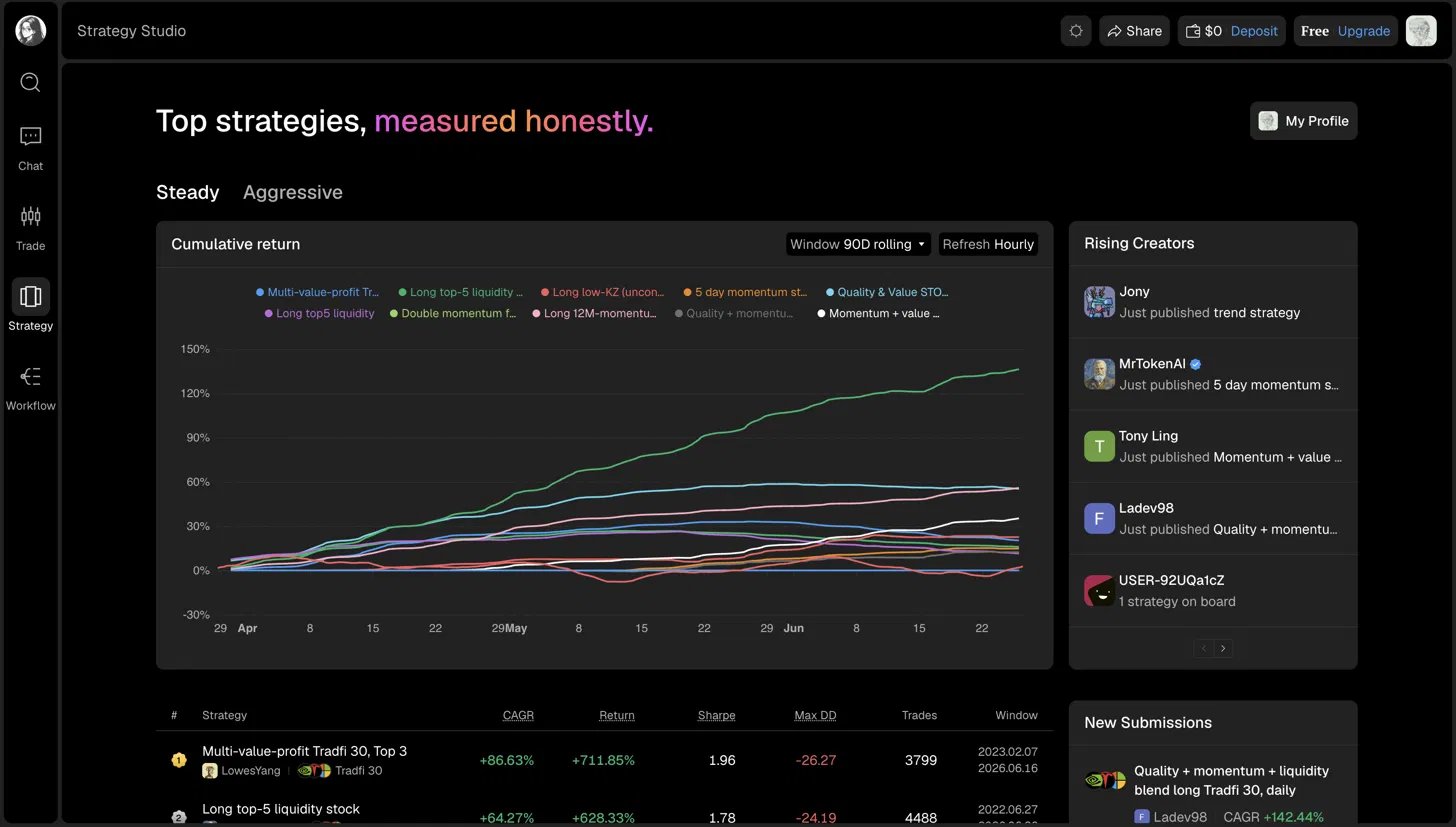Toggle the light/dark theme sun icon
Image resolution: width=1456 pixels, height=827 pixels.
pos(1076,31)
